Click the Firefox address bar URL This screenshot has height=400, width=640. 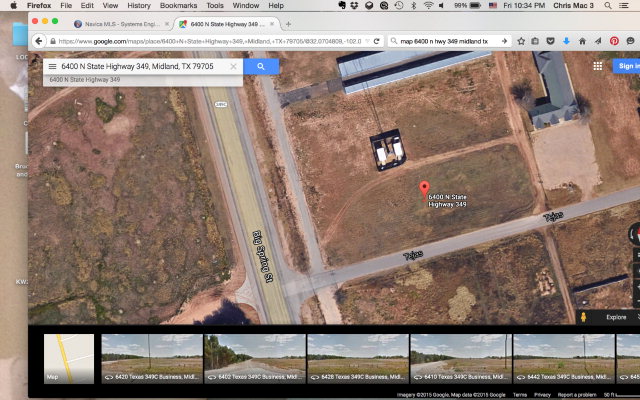(x=210, y=41)
